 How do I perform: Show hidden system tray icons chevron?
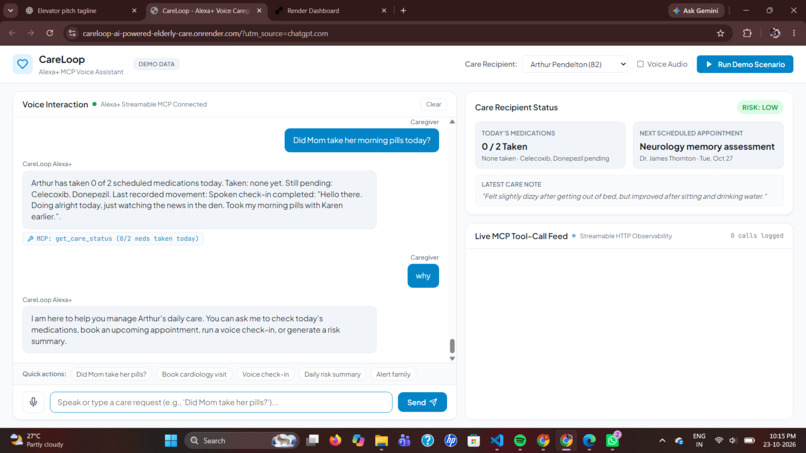point(662,441)
